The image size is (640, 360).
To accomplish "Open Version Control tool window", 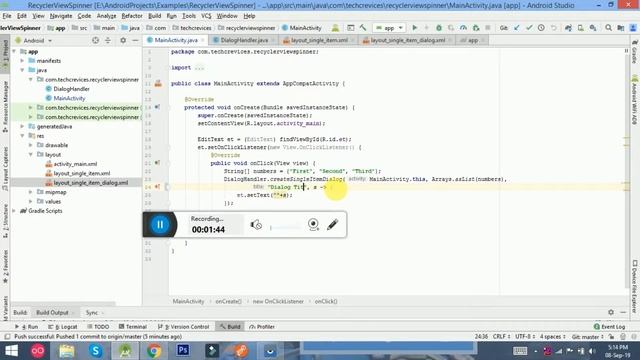I will pos(184,327).
